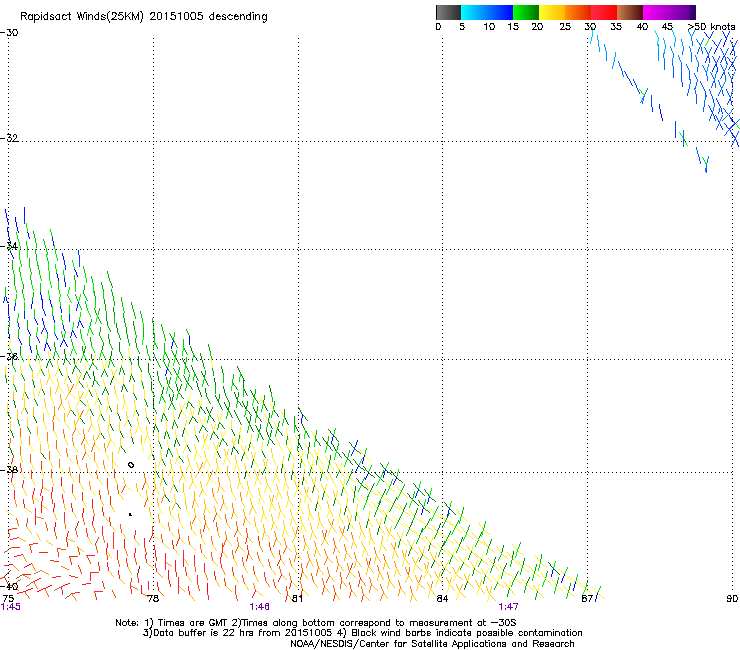Click the longitude label '81'
This screenshot has width=740, height=650.
click(297, 599)
